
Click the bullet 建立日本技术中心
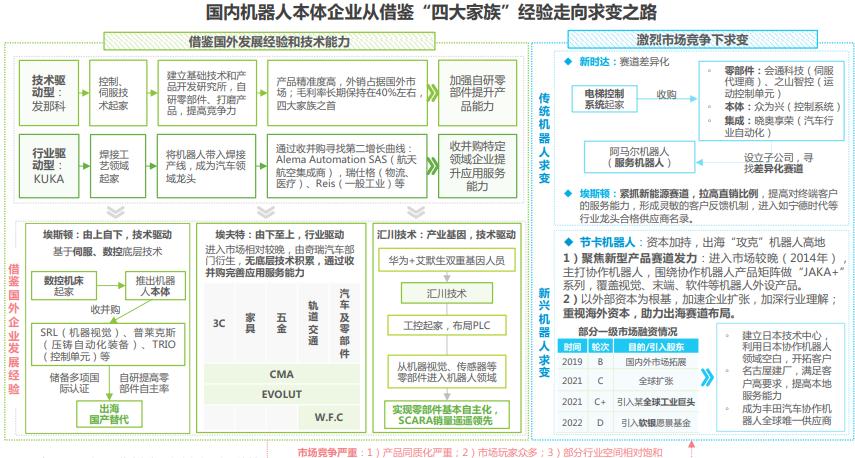click(786, 347)
